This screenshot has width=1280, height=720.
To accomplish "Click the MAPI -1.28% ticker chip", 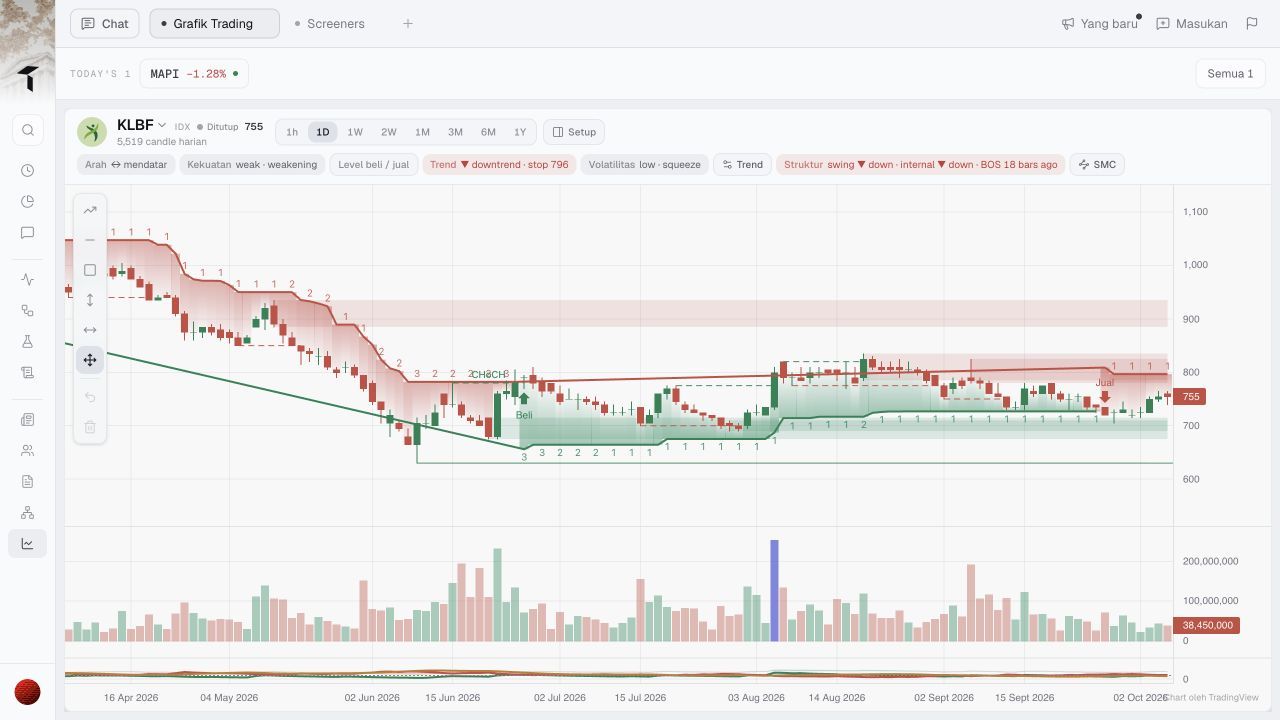I will (194, 74).
